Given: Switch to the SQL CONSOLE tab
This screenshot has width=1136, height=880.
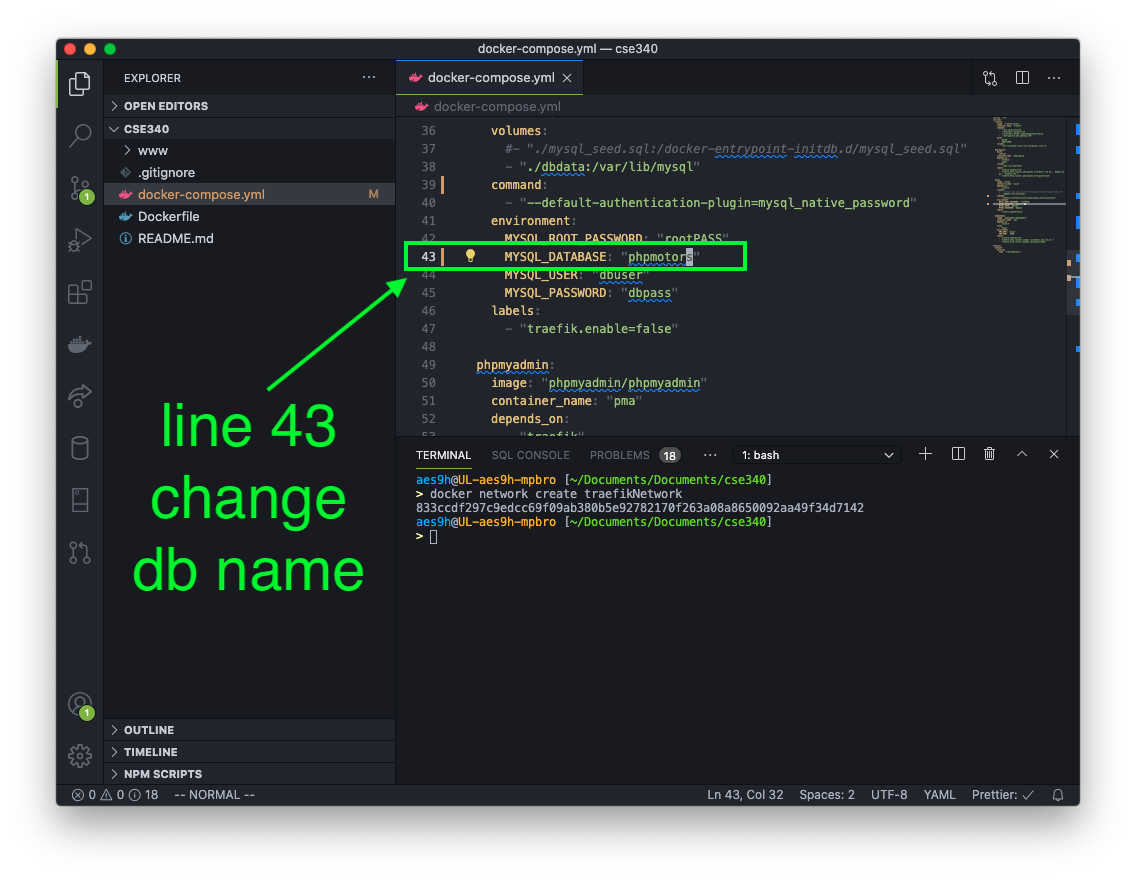Looking at the screenshot, I should (x=530, y=455).
